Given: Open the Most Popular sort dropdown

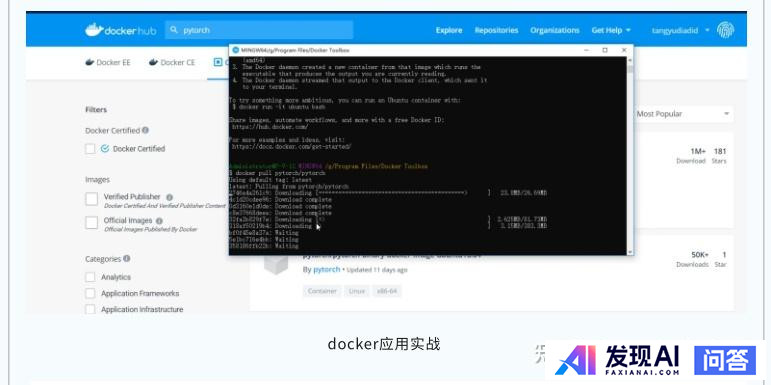Looking at the screenshot, I should (x=682, y=114).
